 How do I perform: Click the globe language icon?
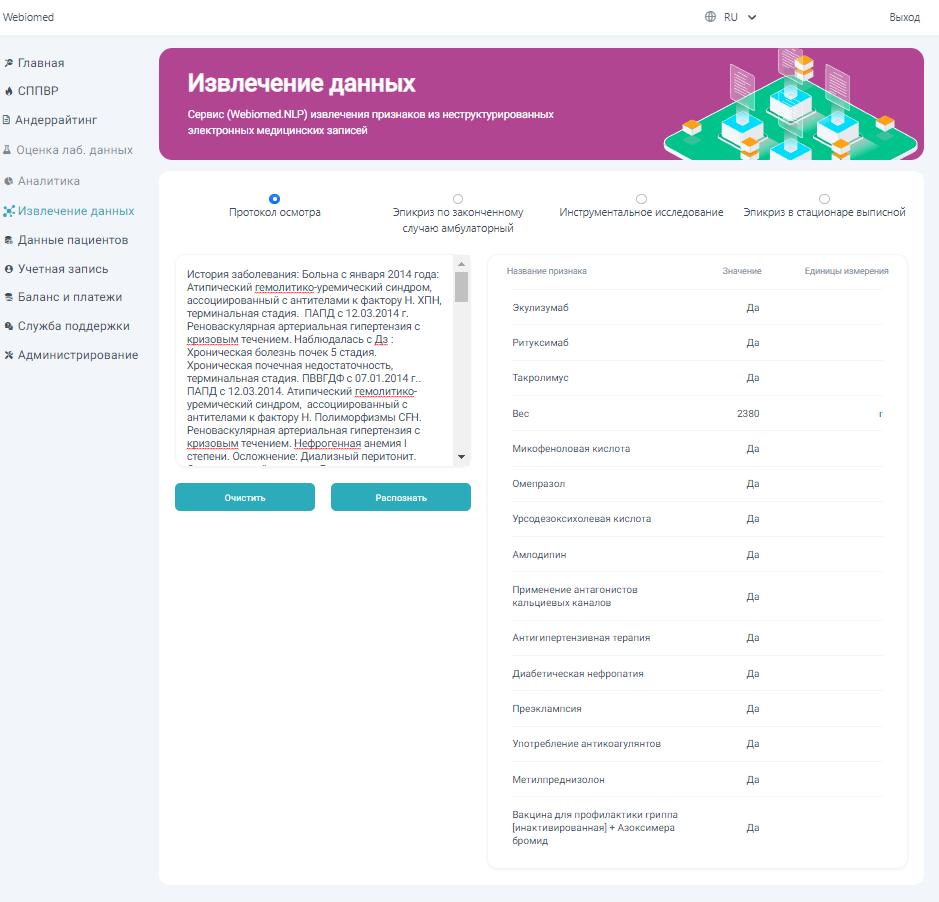tap(710, 17)
